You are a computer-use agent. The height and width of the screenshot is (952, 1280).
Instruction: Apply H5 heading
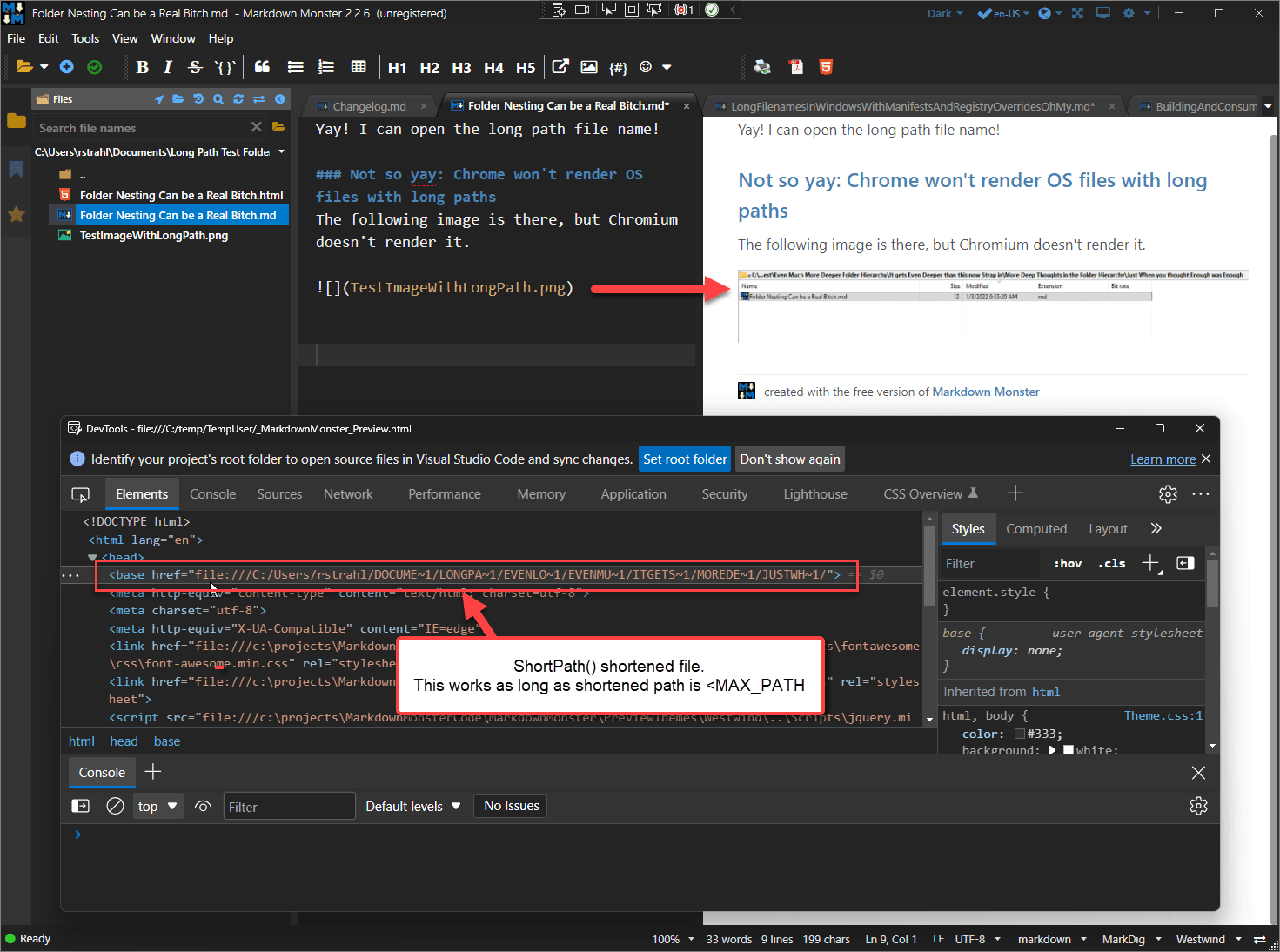(x=526, y=68)
